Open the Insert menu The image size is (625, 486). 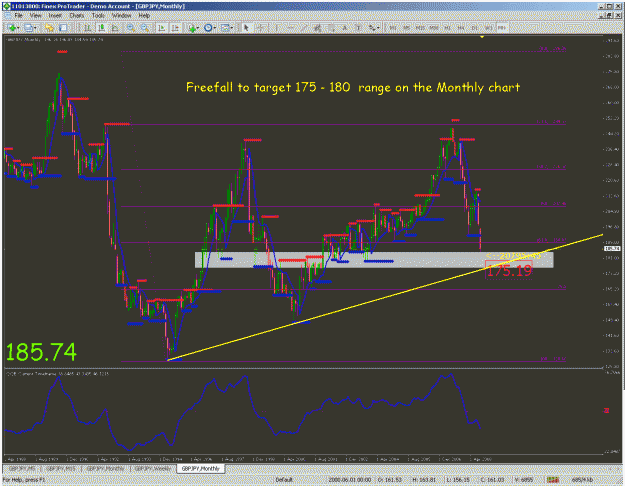55,16
